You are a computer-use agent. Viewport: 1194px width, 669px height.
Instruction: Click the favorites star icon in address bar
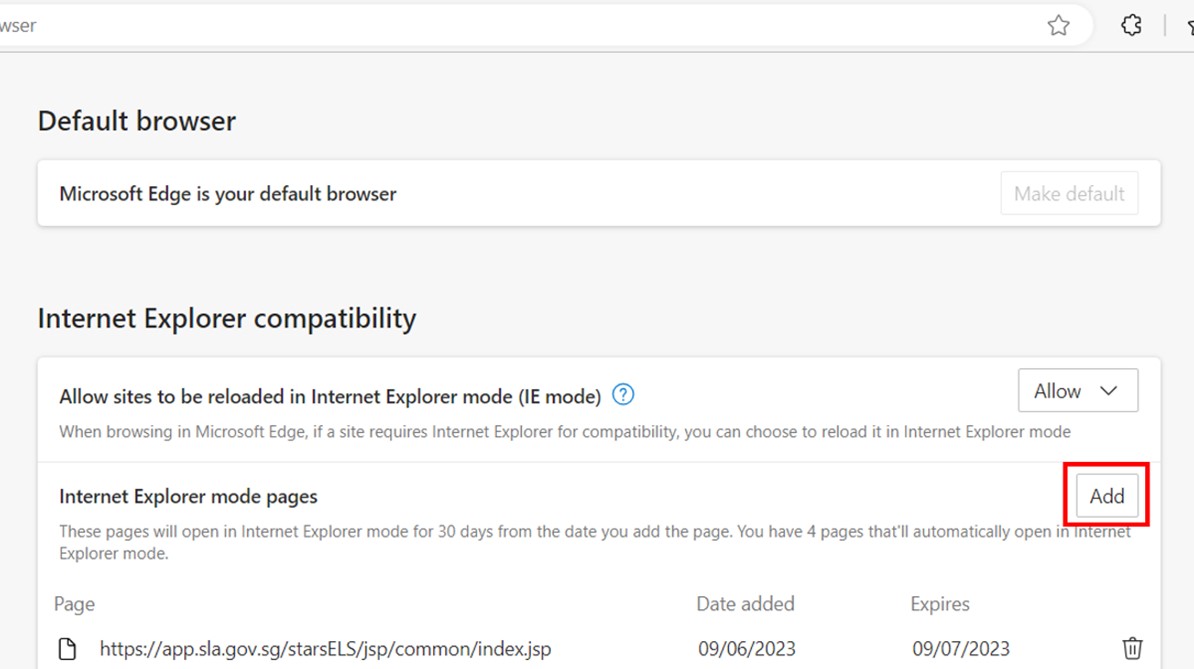pyautogui.click(x=1058, y=26)
